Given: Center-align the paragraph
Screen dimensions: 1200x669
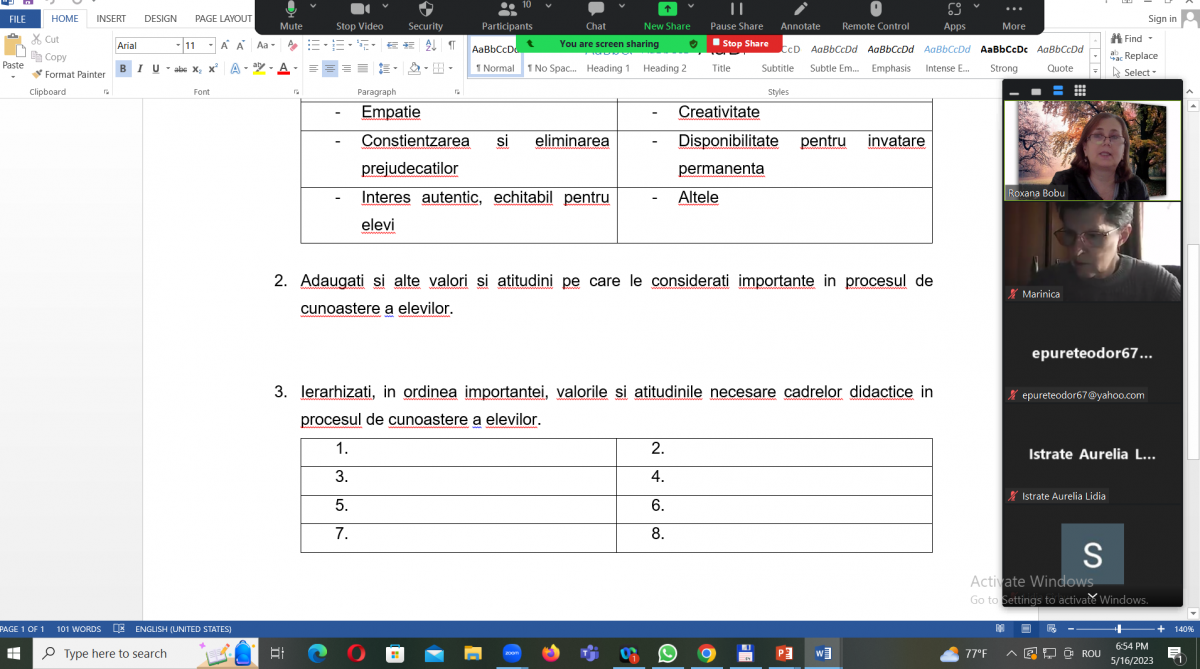Looking at the screenshot, I should click(329, 69).
